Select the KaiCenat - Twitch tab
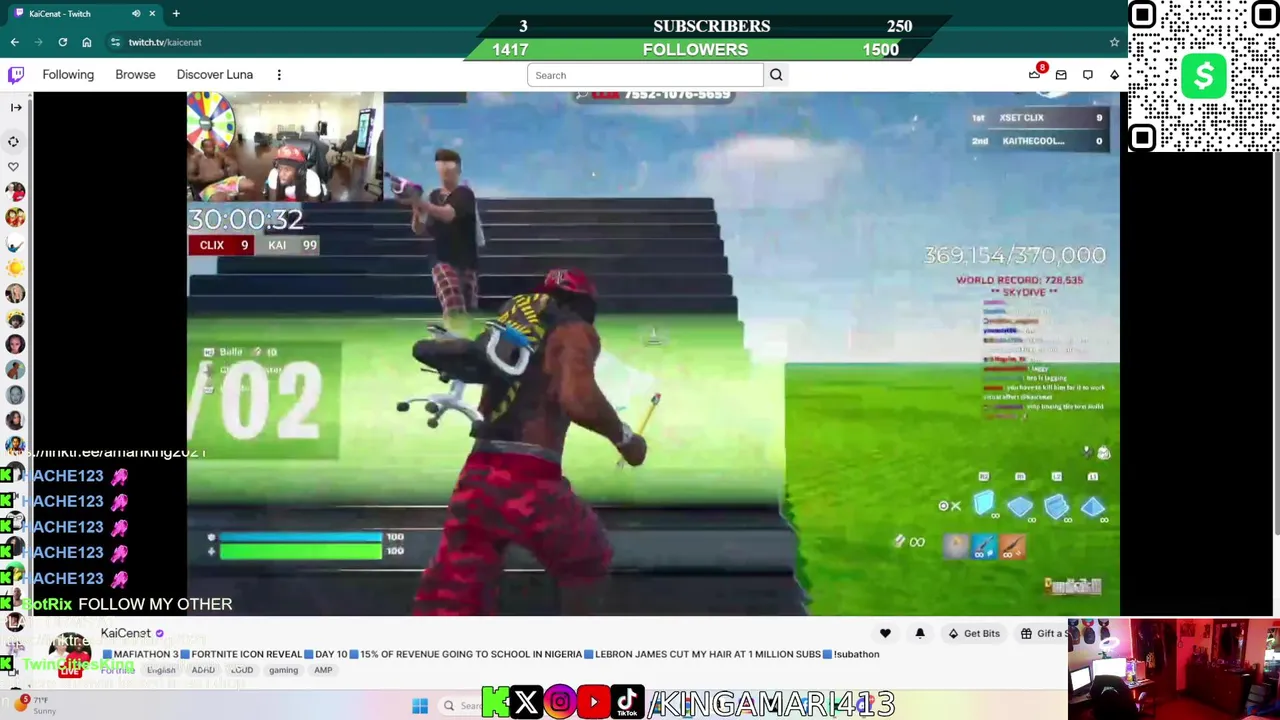 85,14
